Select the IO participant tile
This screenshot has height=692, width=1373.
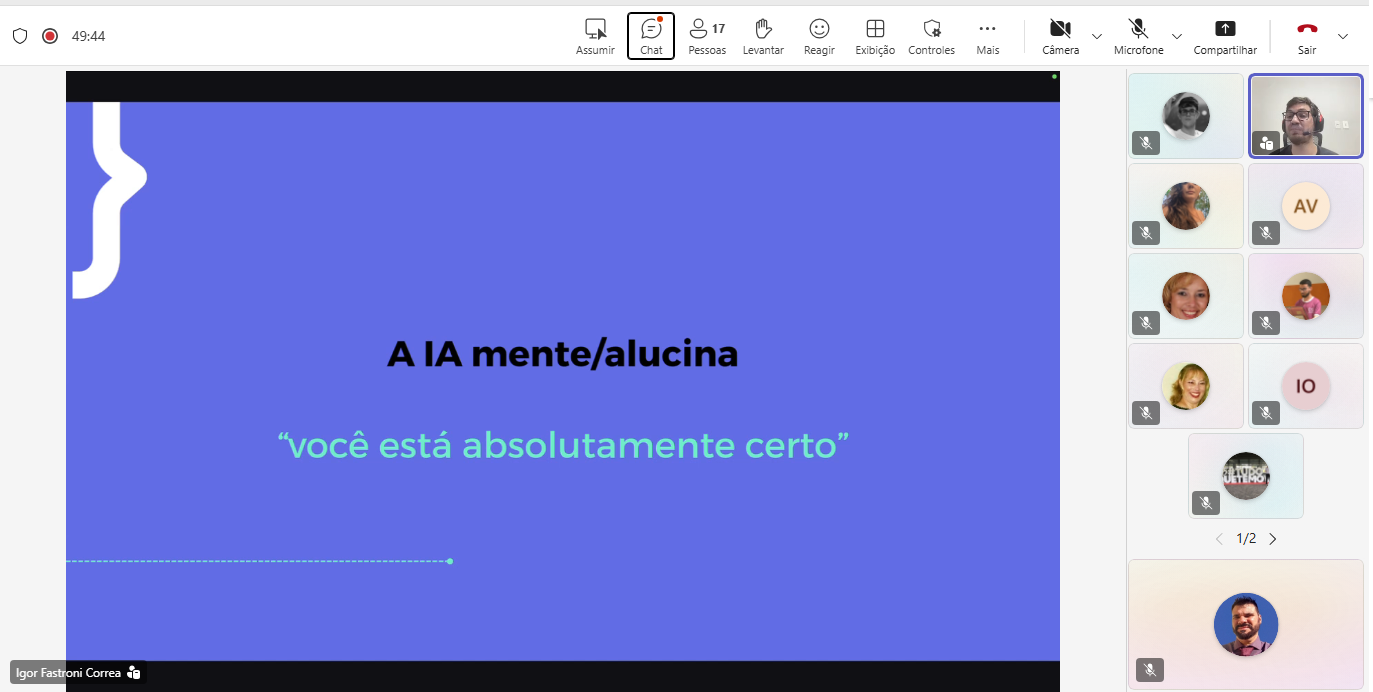[1305, 386]
